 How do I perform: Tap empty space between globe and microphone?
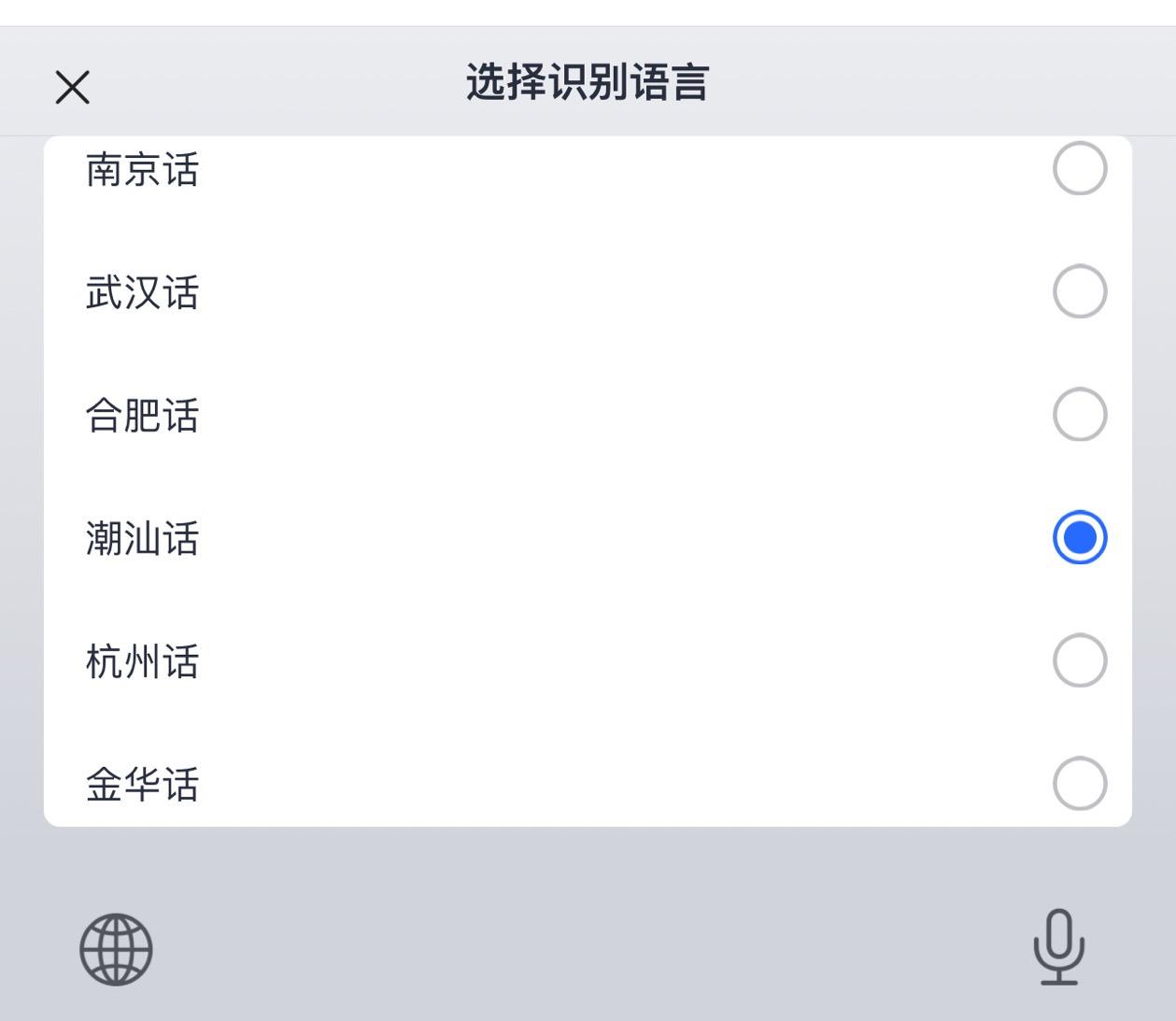pos(588,949)
